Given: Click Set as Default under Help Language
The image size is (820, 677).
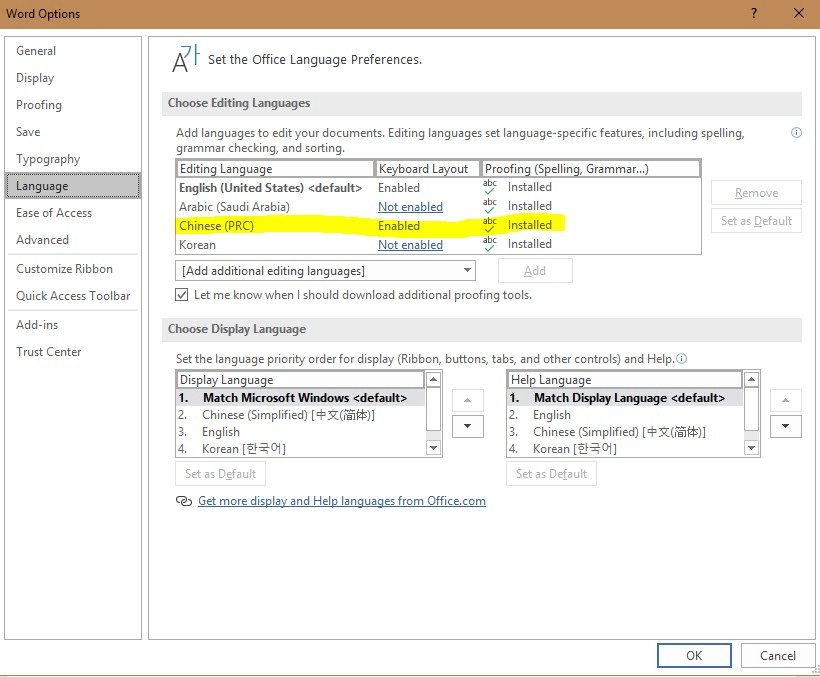Looking at the screenshot, I should coord(551,474).
